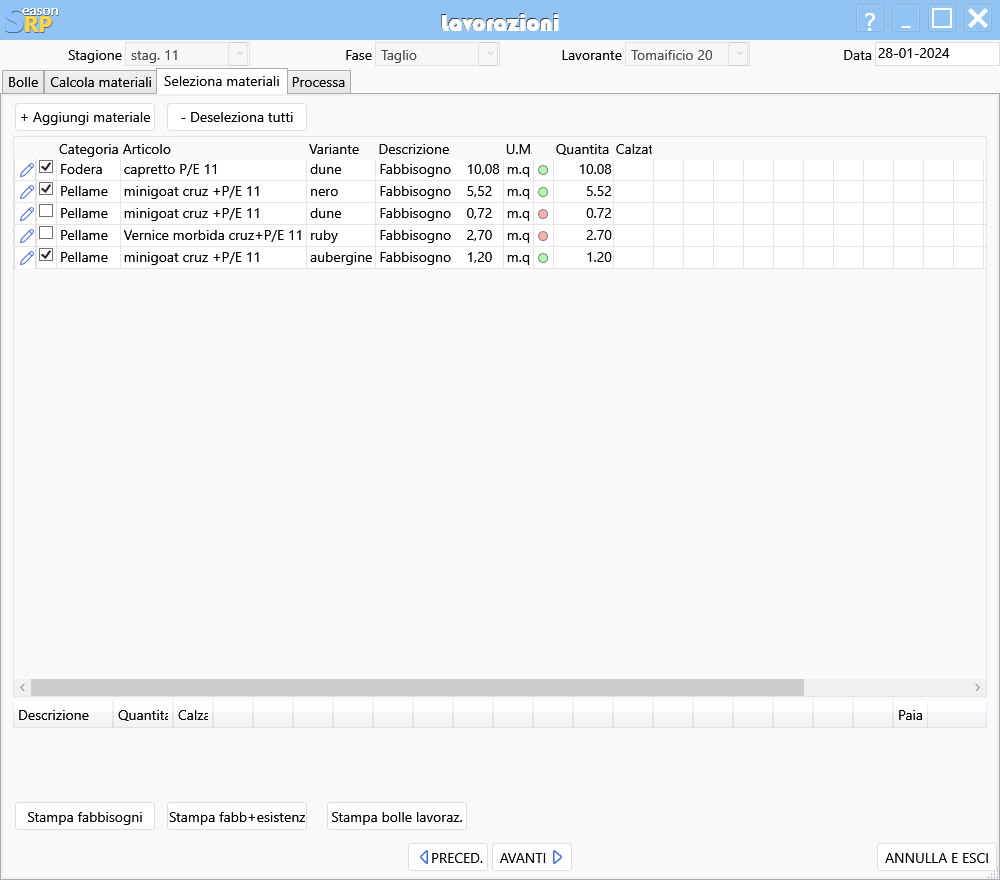Click green status dot in minigoat nero row
Viewport: 1000px width, 880px height.
coord(543,192)
